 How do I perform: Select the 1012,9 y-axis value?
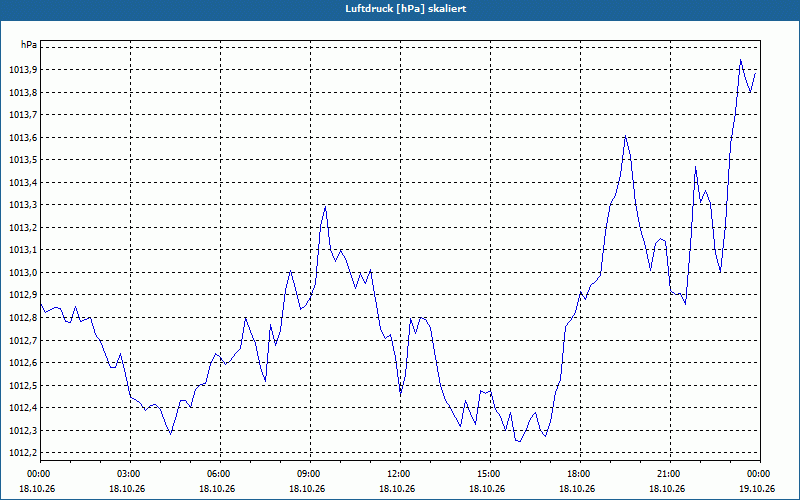tap(23, 295)
